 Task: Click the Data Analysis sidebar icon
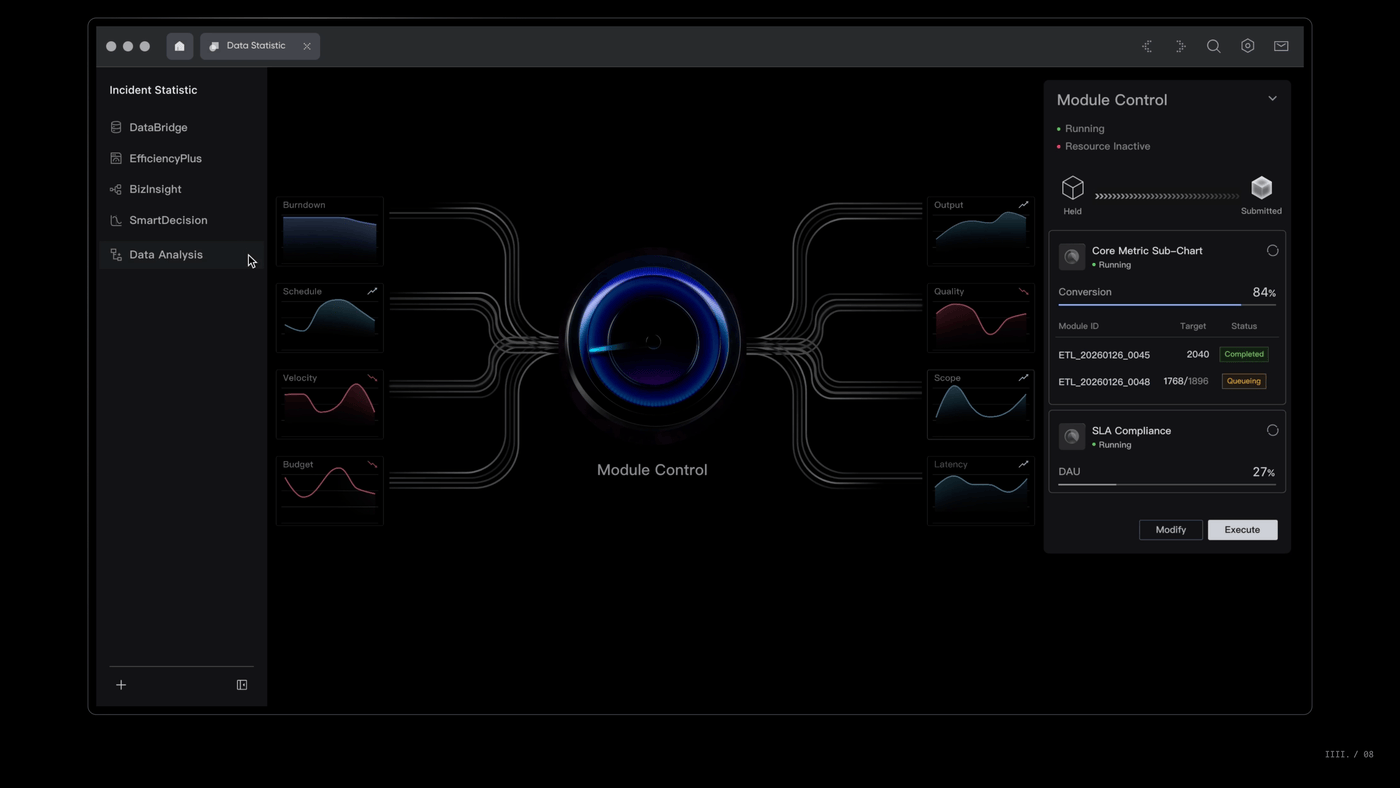point(116,255)
